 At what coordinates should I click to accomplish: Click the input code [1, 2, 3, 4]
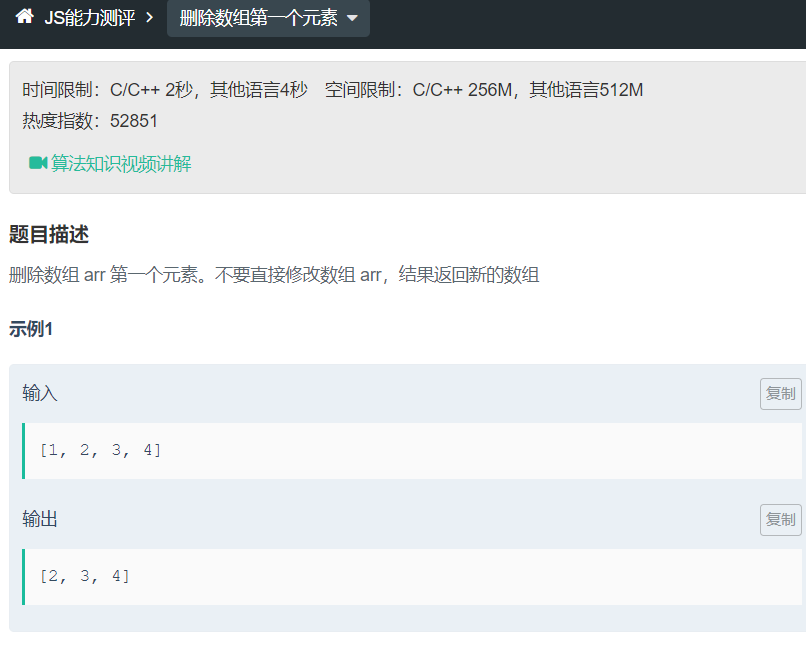[101, 450]
